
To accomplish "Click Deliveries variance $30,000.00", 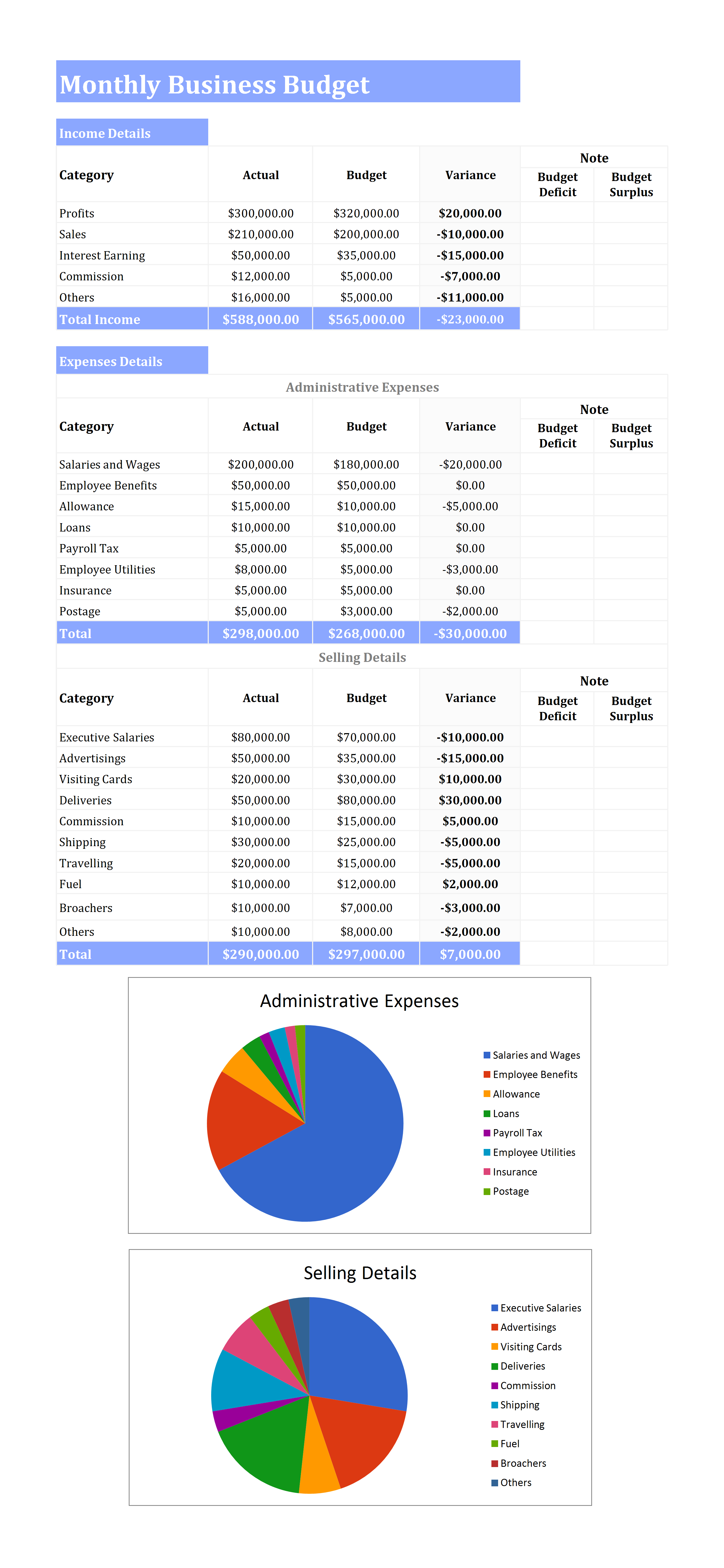I will (x=470, y=800).
